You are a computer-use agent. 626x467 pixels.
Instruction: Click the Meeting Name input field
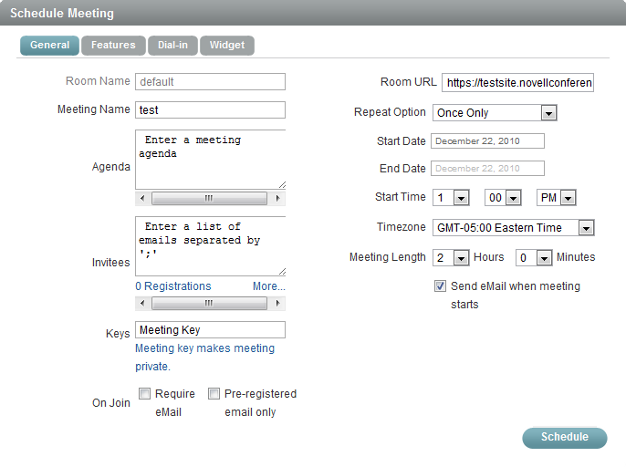pos(210,110)
